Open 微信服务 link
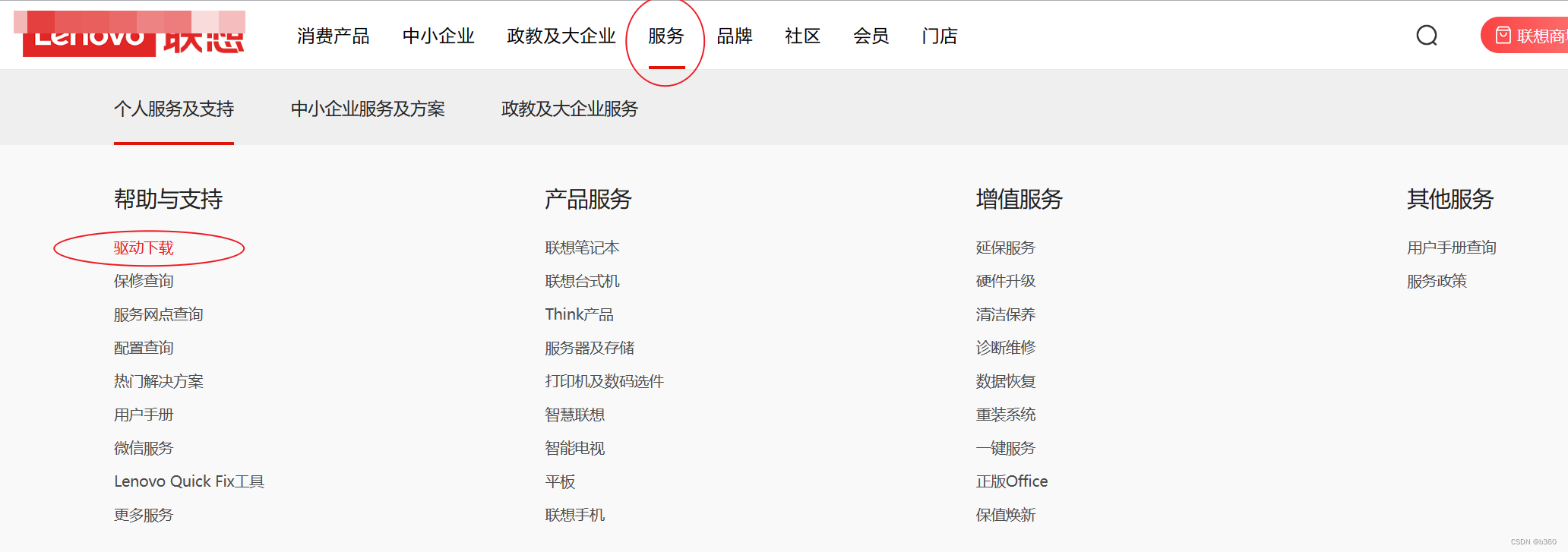This screenshot has height=552, width=1568. click(x=144, y=448)
